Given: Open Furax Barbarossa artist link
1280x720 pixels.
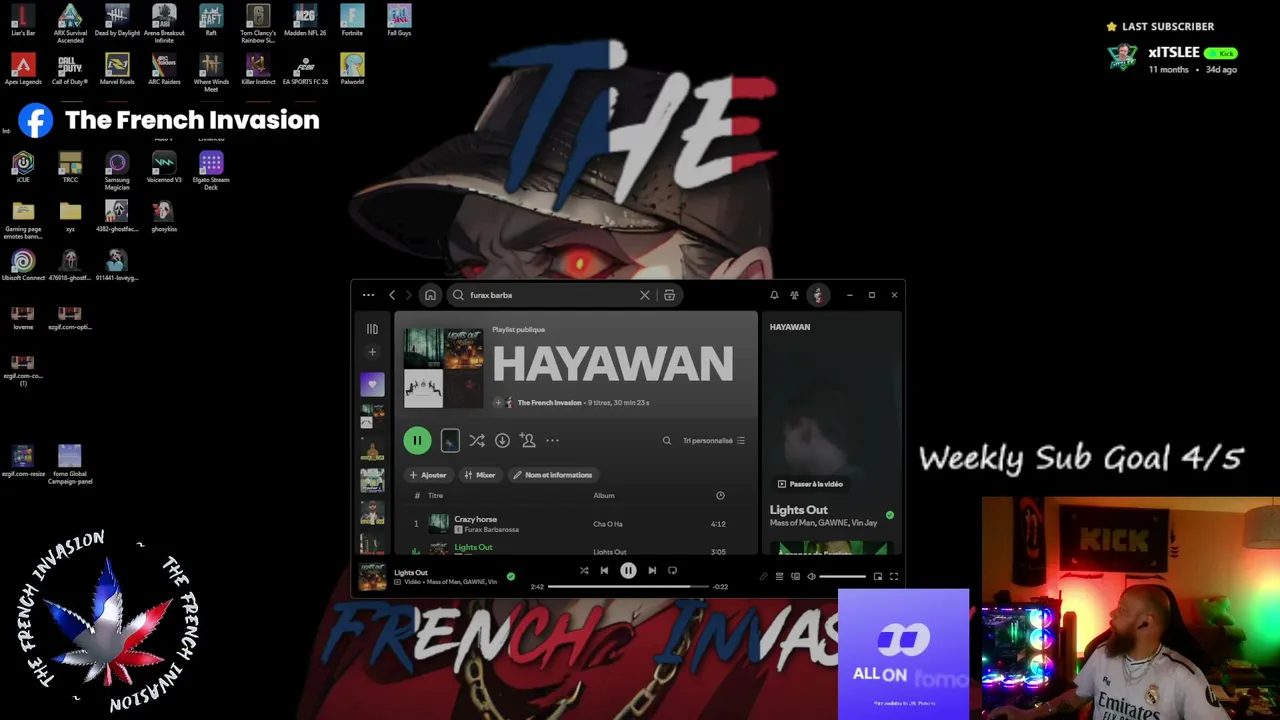Looking at the screenshot, I should 491,530.
